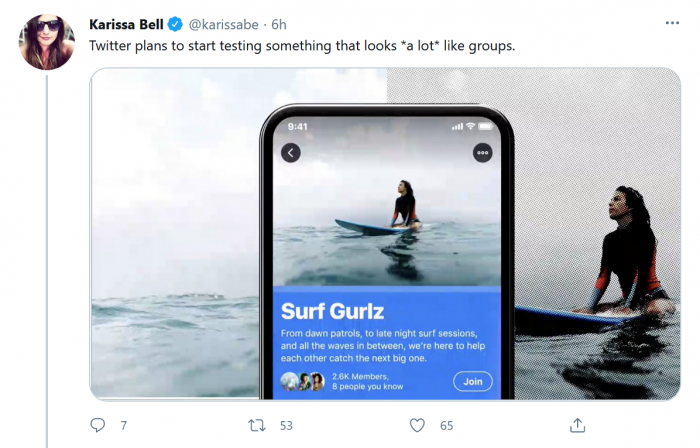
Task: Like the tweet with the heart icon
Action: pos(418,425)
